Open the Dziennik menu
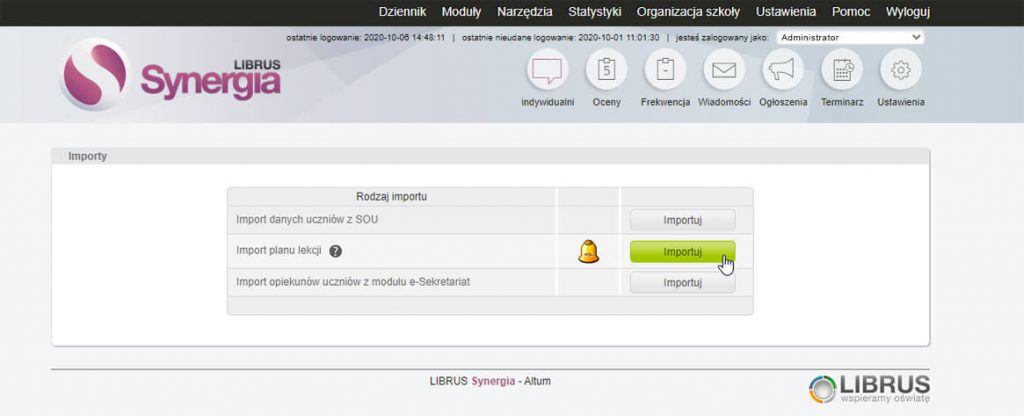This screenshot has height=416, width=1024. pyautogui.click(x=402, y=12)
